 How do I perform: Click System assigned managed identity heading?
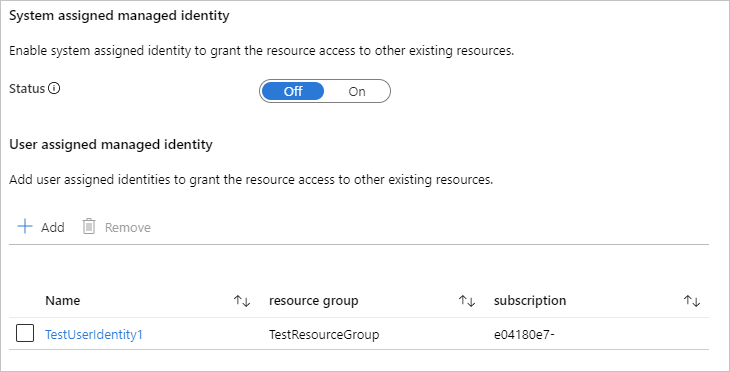coord(119,16)
